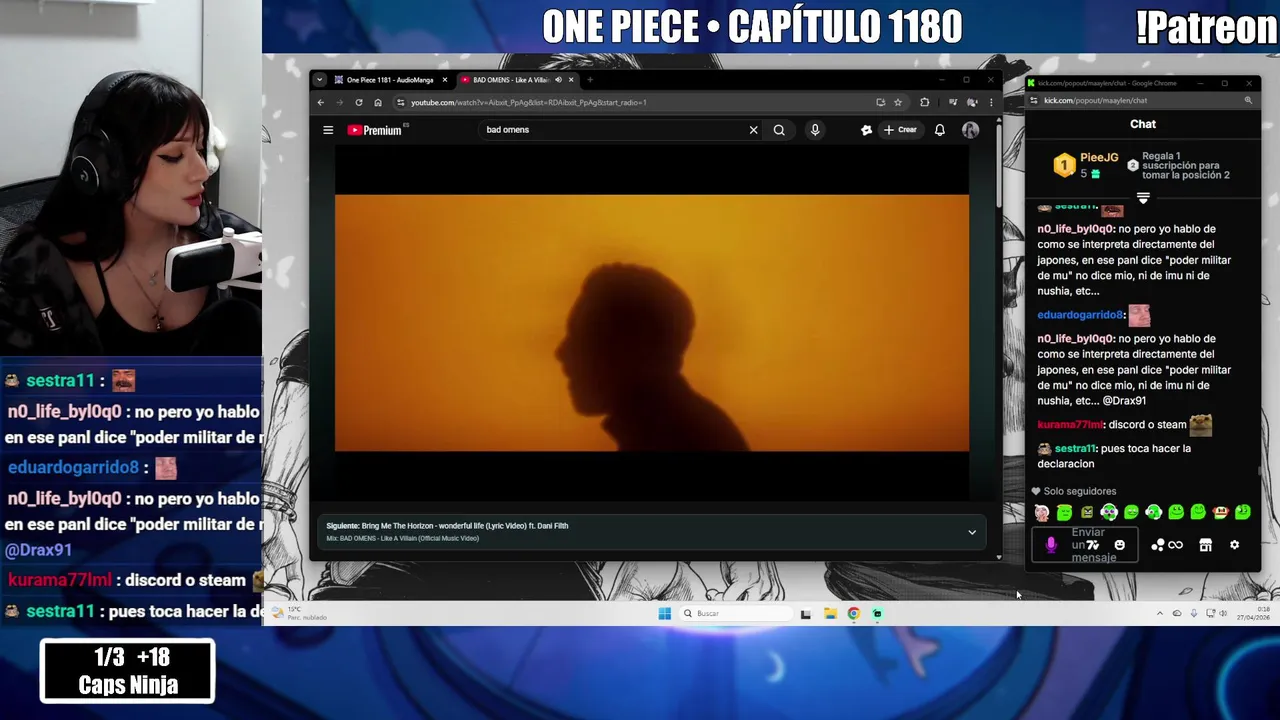The height and width of the screenshot is (720, 1280).
Task: Open YouTube notifications bell
Action: tap(940, 130)
